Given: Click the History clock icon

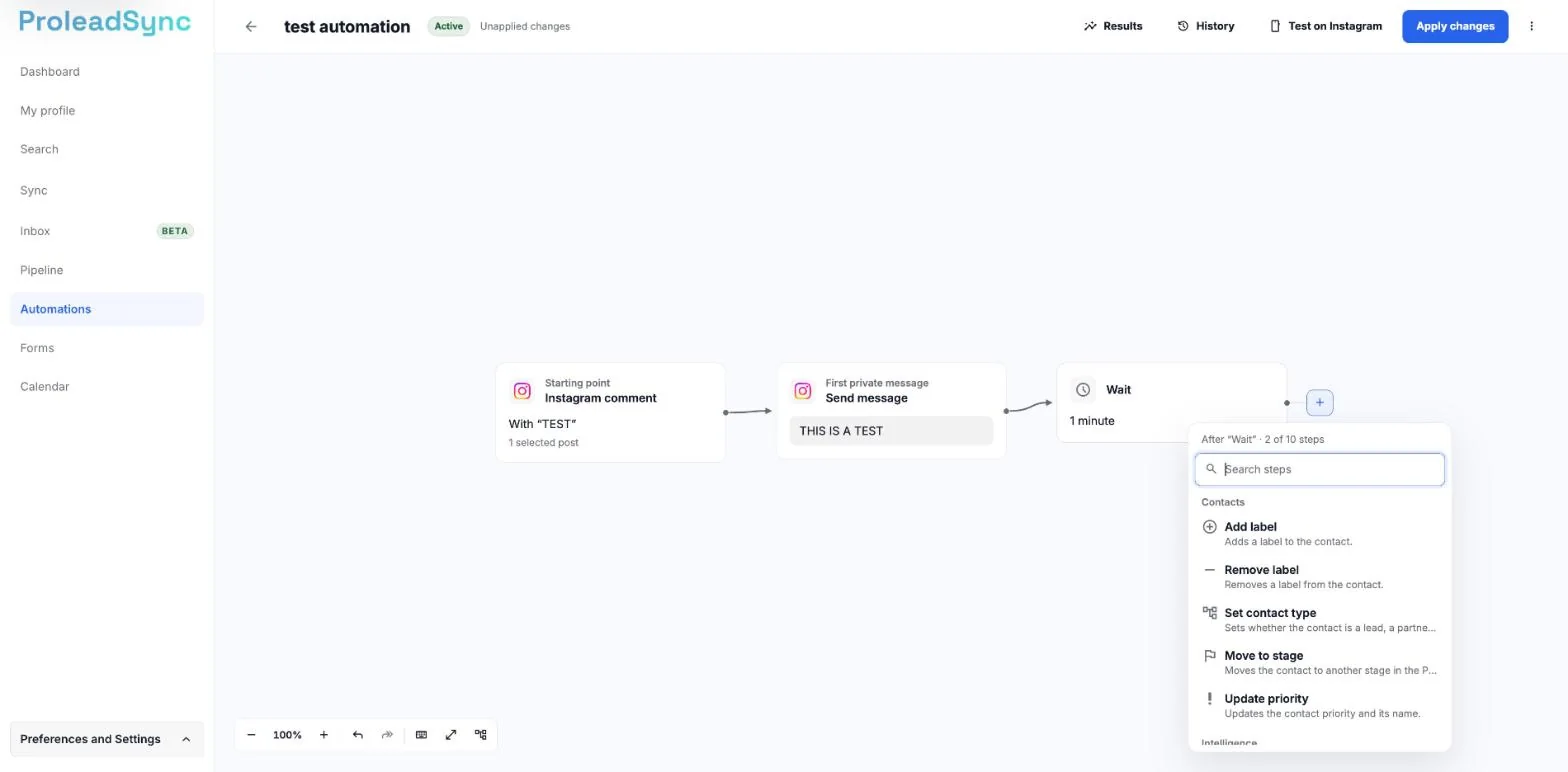Looking at the screenshot, I should point(1183,26).
